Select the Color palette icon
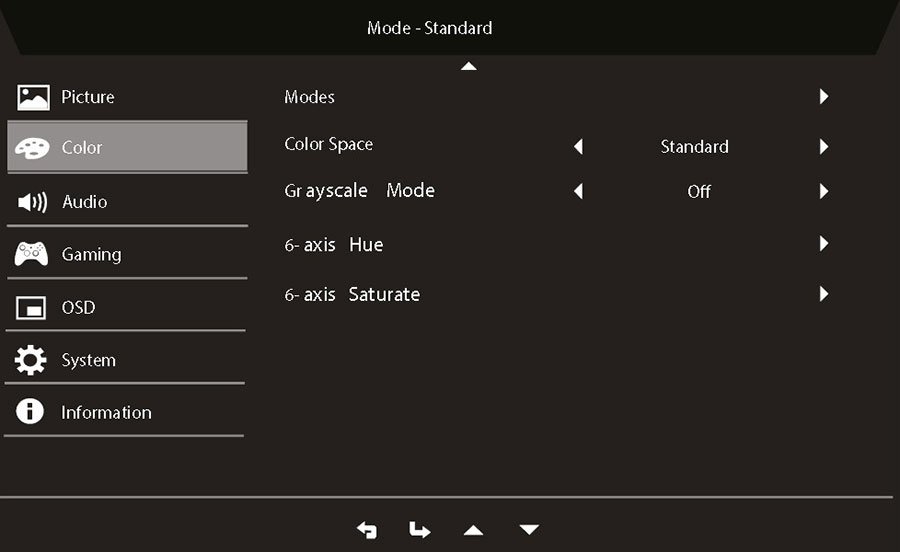The image size is (900, 552). [32, 148]
